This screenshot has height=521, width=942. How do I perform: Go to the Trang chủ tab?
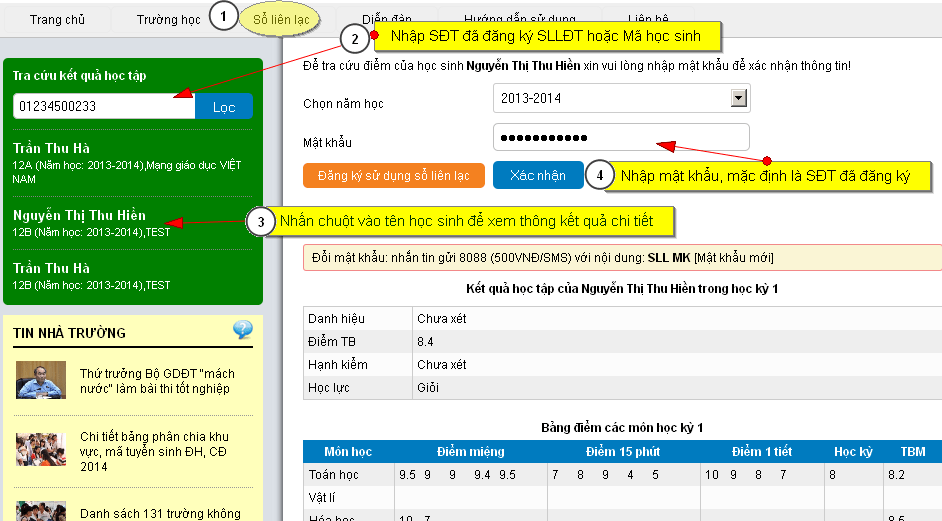[x=57, y=20]
